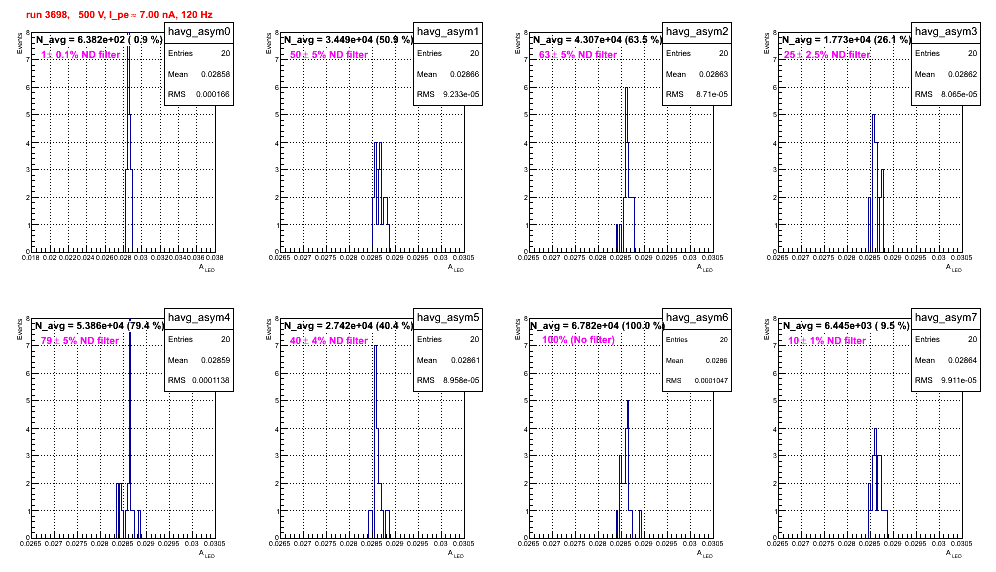Viewport: 996px width, 572px height.
Task: Click the N_avg = 3.449e+04 label
Action: [x=348, y=39]
